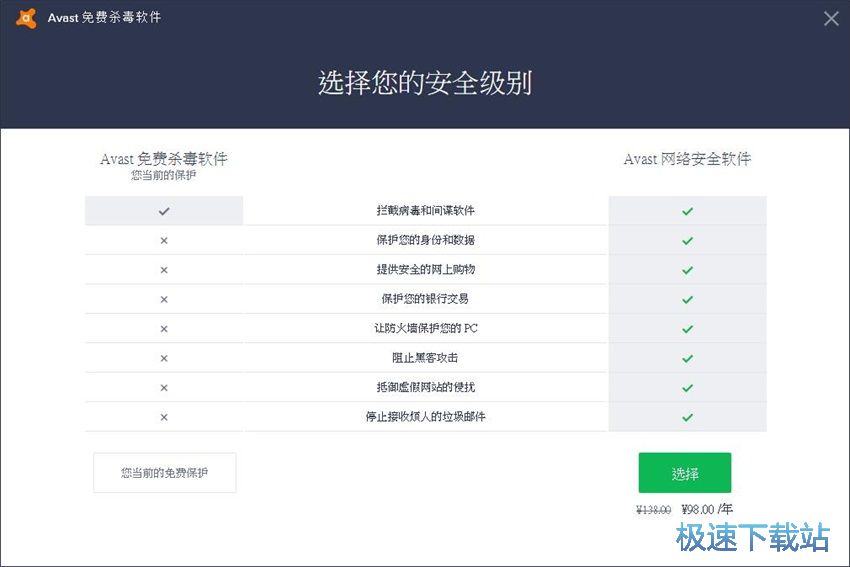Click the green checkmark for 让防火墙保护您的 PC

(x=687, y=329)
